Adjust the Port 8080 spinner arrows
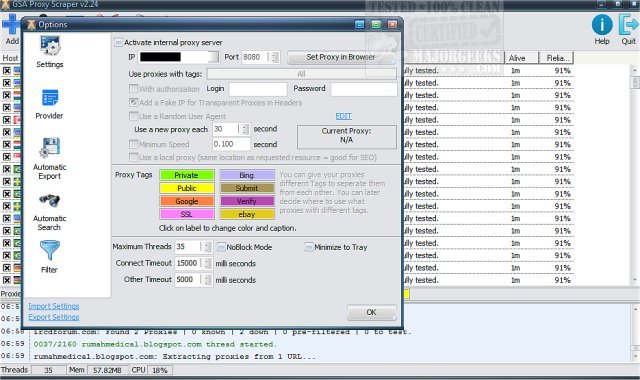640x380 pixels. pos(275,57)
